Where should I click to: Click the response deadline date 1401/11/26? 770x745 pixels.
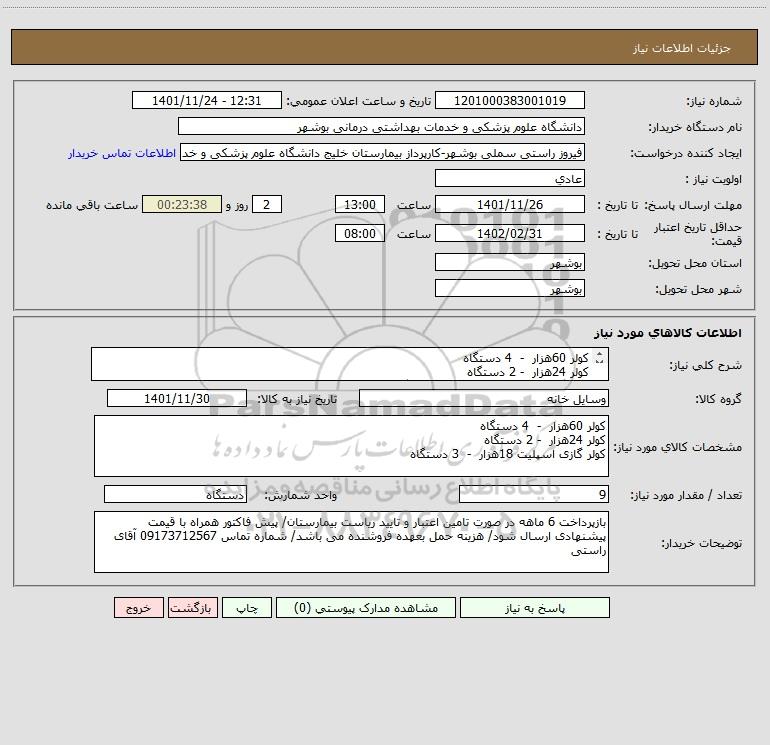point(510,204)
